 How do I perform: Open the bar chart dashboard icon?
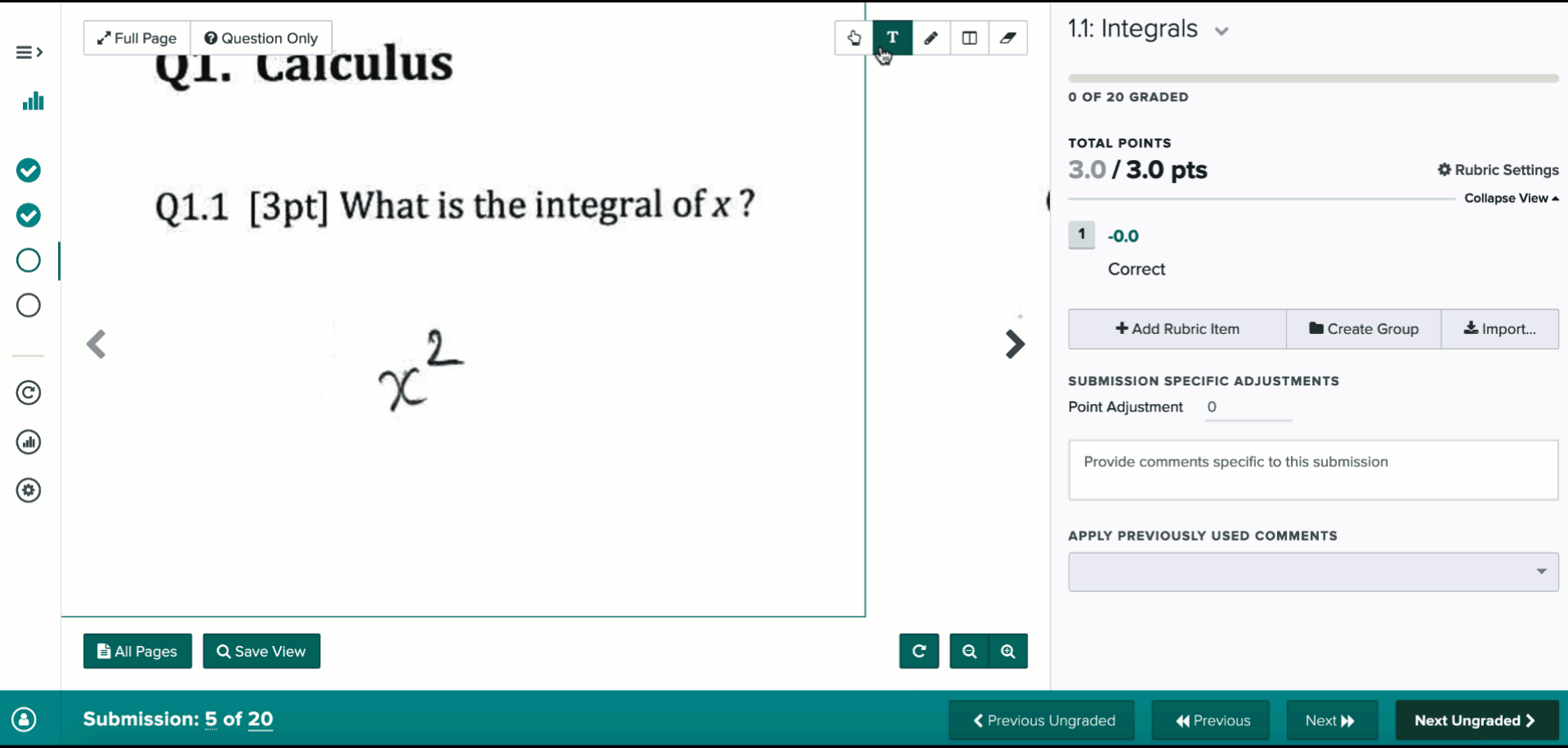[33, 101]
